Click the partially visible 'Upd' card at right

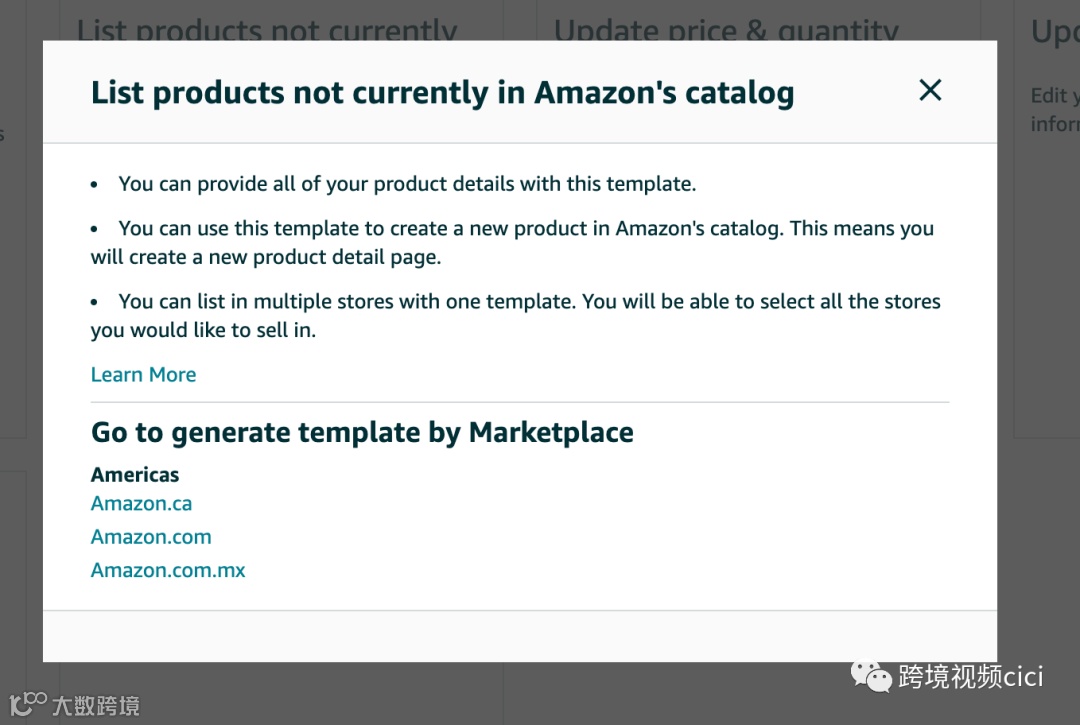point(1054,30)
